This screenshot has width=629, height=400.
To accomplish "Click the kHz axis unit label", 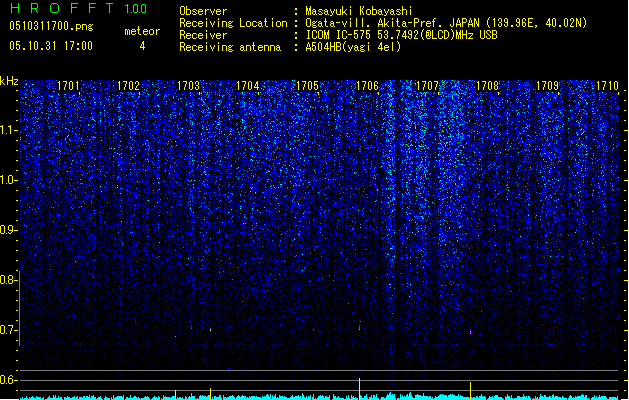I will click(x=9, y=81).
